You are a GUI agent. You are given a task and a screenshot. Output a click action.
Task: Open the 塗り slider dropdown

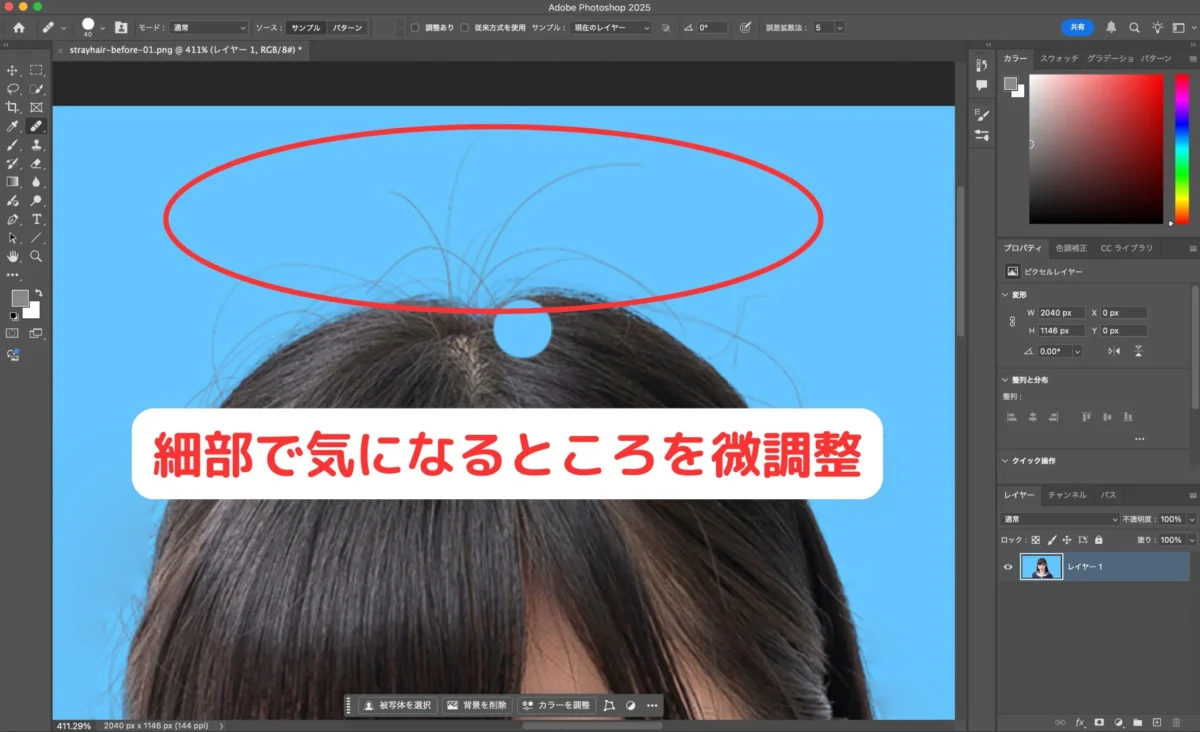point(1192,540)
